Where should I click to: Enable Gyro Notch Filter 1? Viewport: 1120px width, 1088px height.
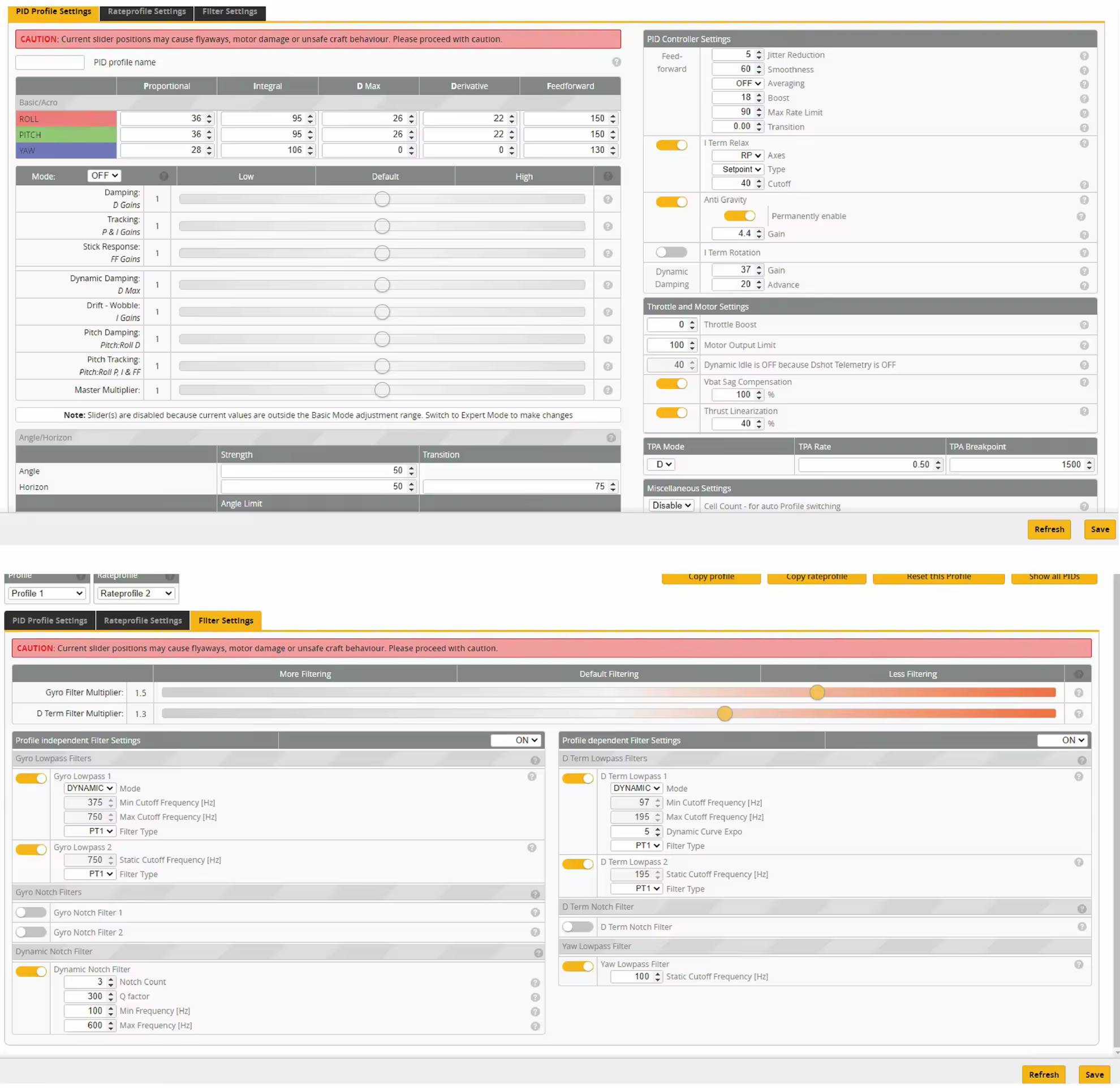(x=31, y=912)
